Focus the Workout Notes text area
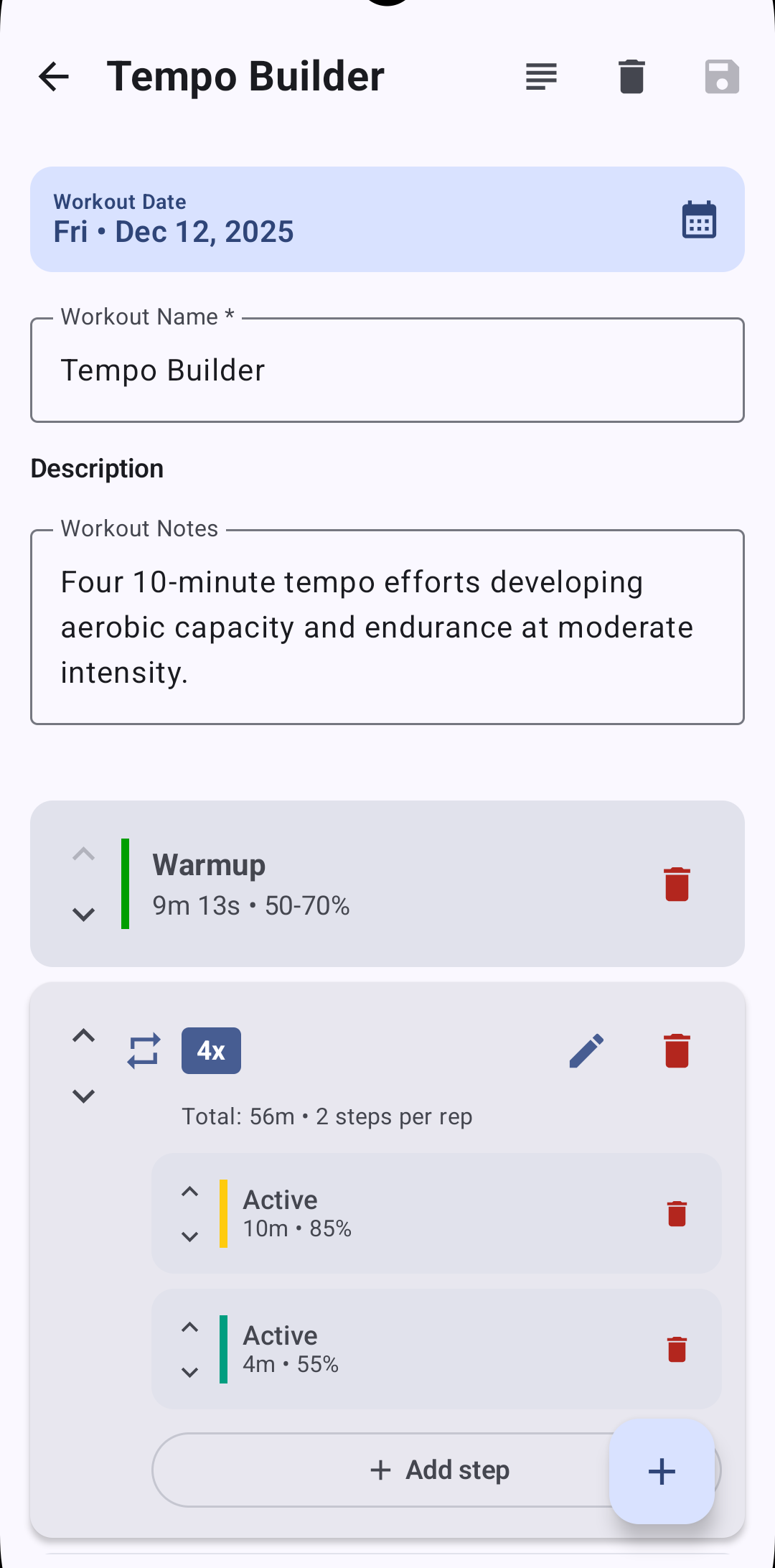The height and width of the screenshot is (1568, 775). coord(387,627)
